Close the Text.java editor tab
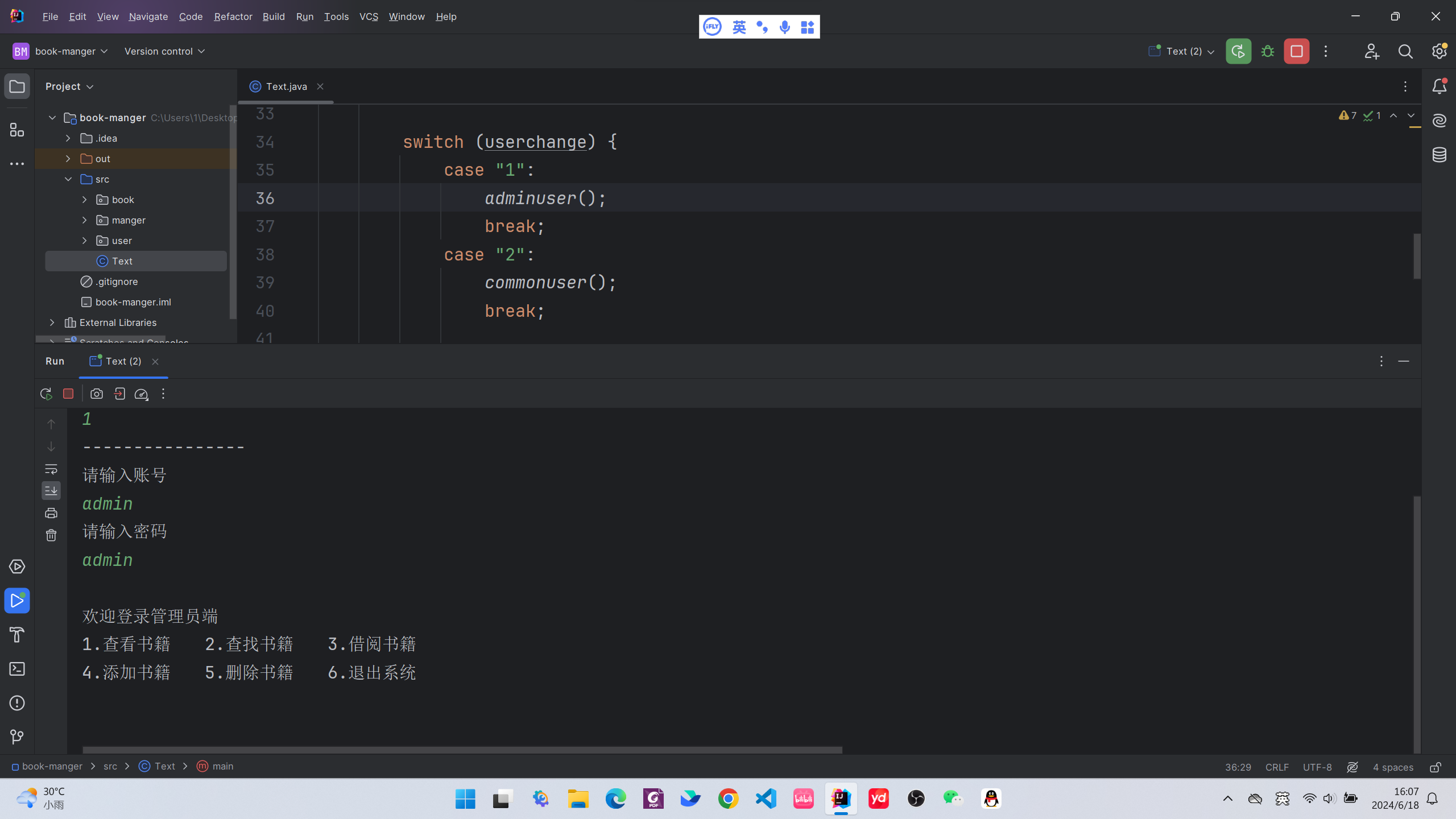Image resolution: width=1456 pixels, height=819 pixels. coord(320,86)
